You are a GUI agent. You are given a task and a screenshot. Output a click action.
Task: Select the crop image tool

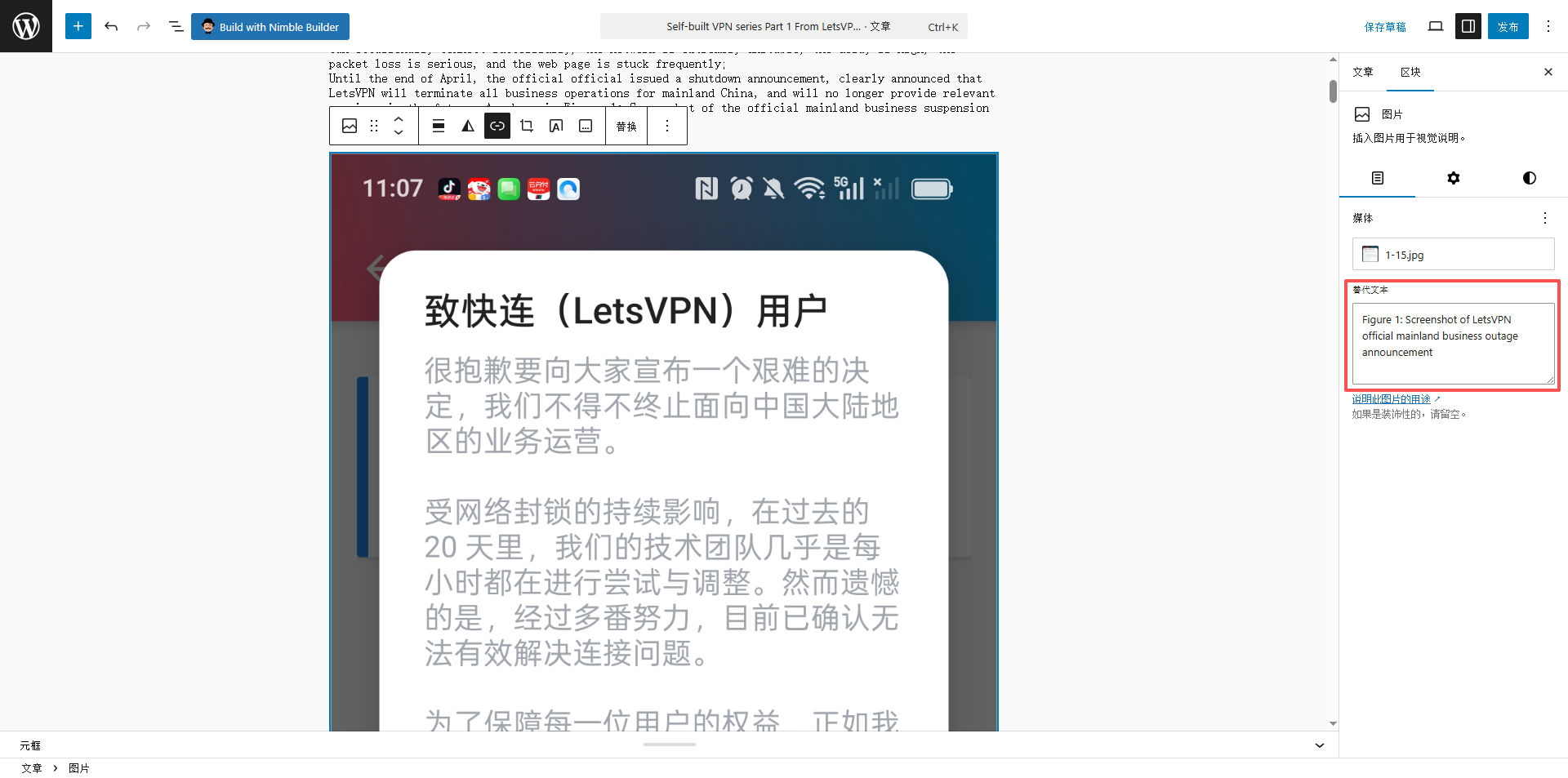pyautogui.click(x=527, y=126)
